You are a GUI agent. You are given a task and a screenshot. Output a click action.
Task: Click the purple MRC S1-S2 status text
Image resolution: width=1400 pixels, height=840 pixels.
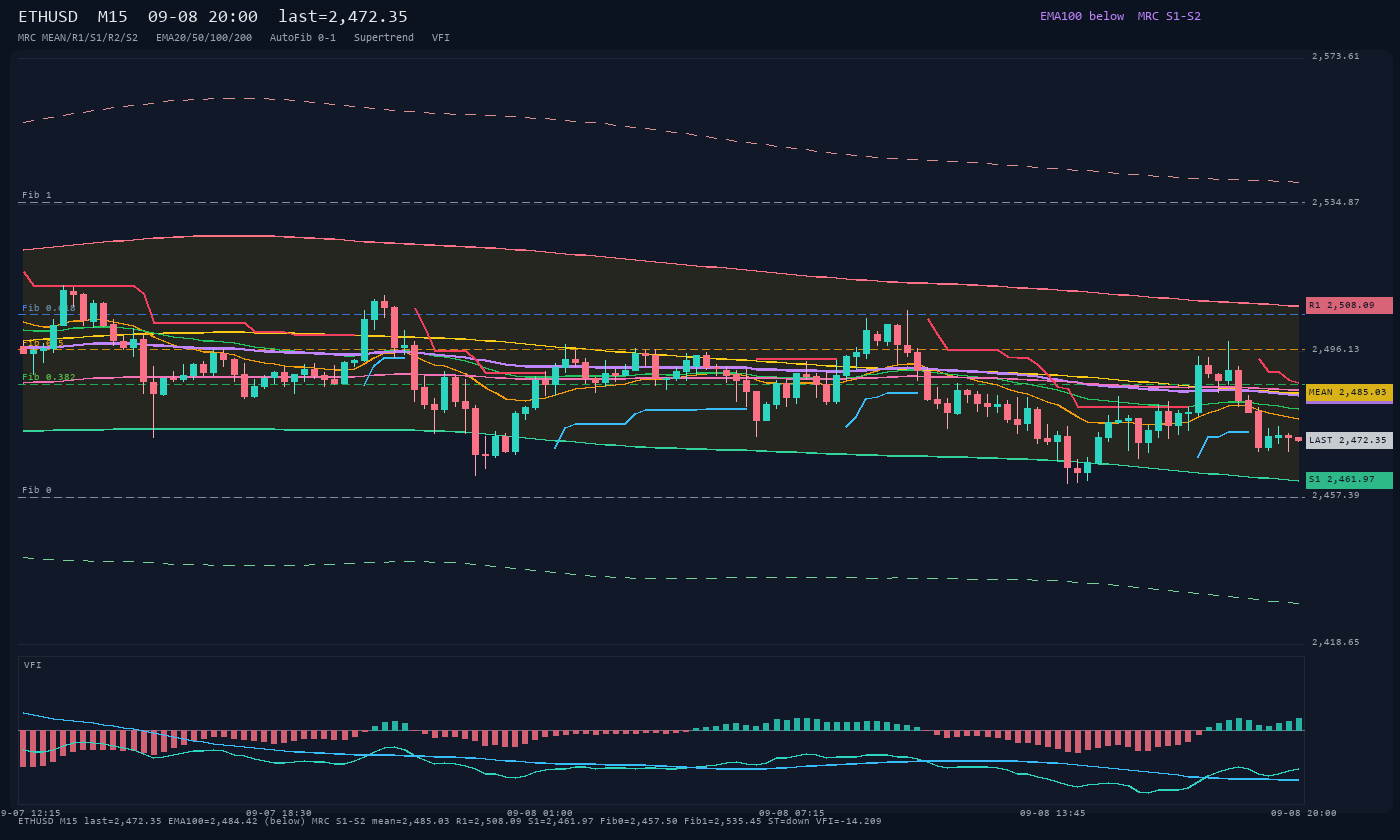pos(1169,16)
